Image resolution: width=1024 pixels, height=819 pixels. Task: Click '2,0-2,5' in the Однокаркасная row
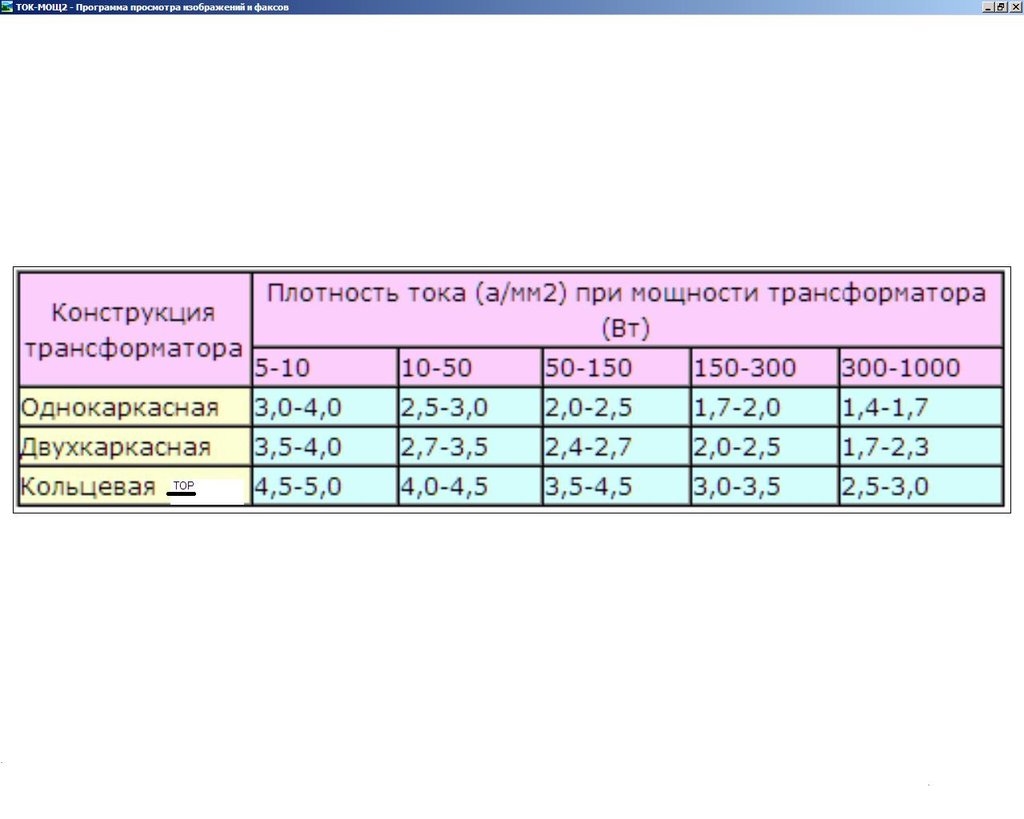616,408
